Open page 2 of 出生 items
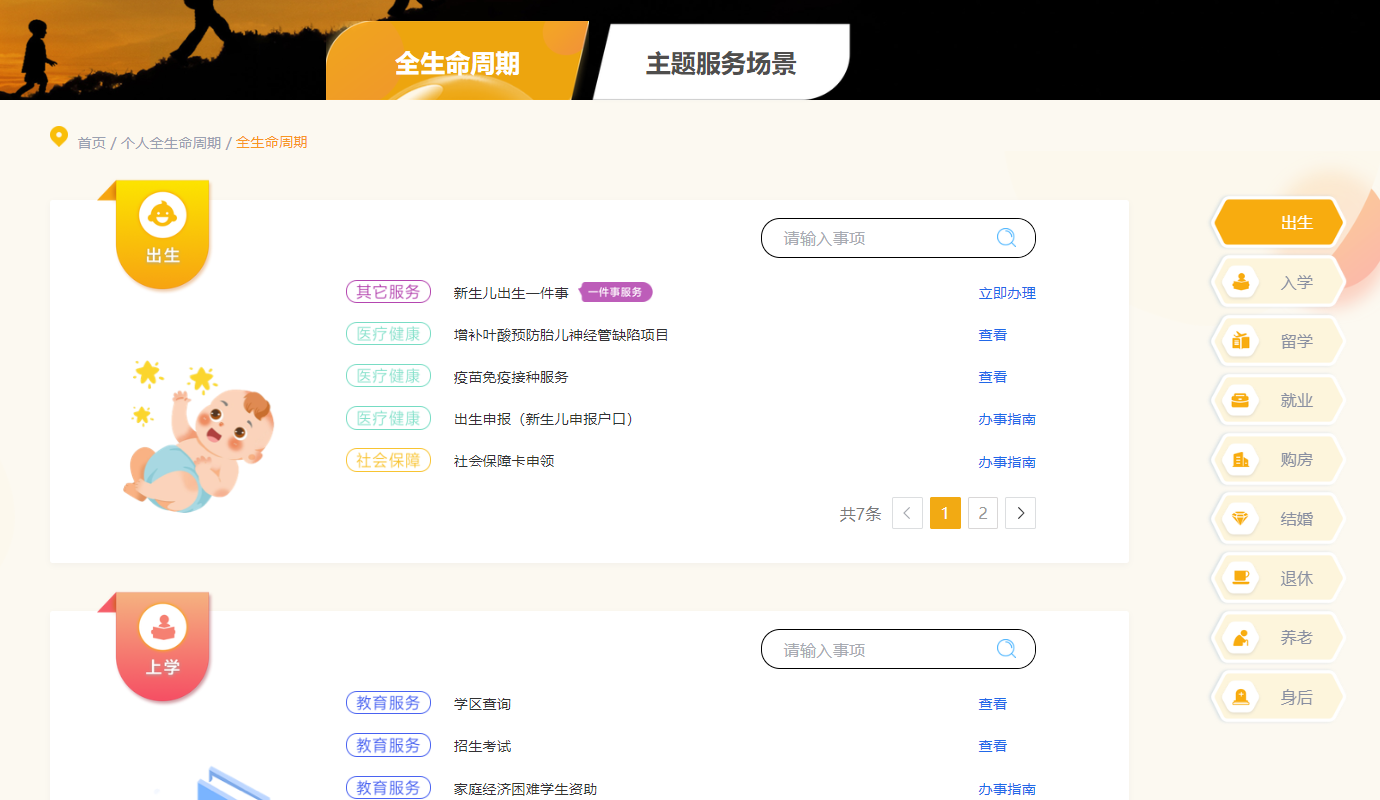This screenshot has width=1380, height=800. (983, 513)
